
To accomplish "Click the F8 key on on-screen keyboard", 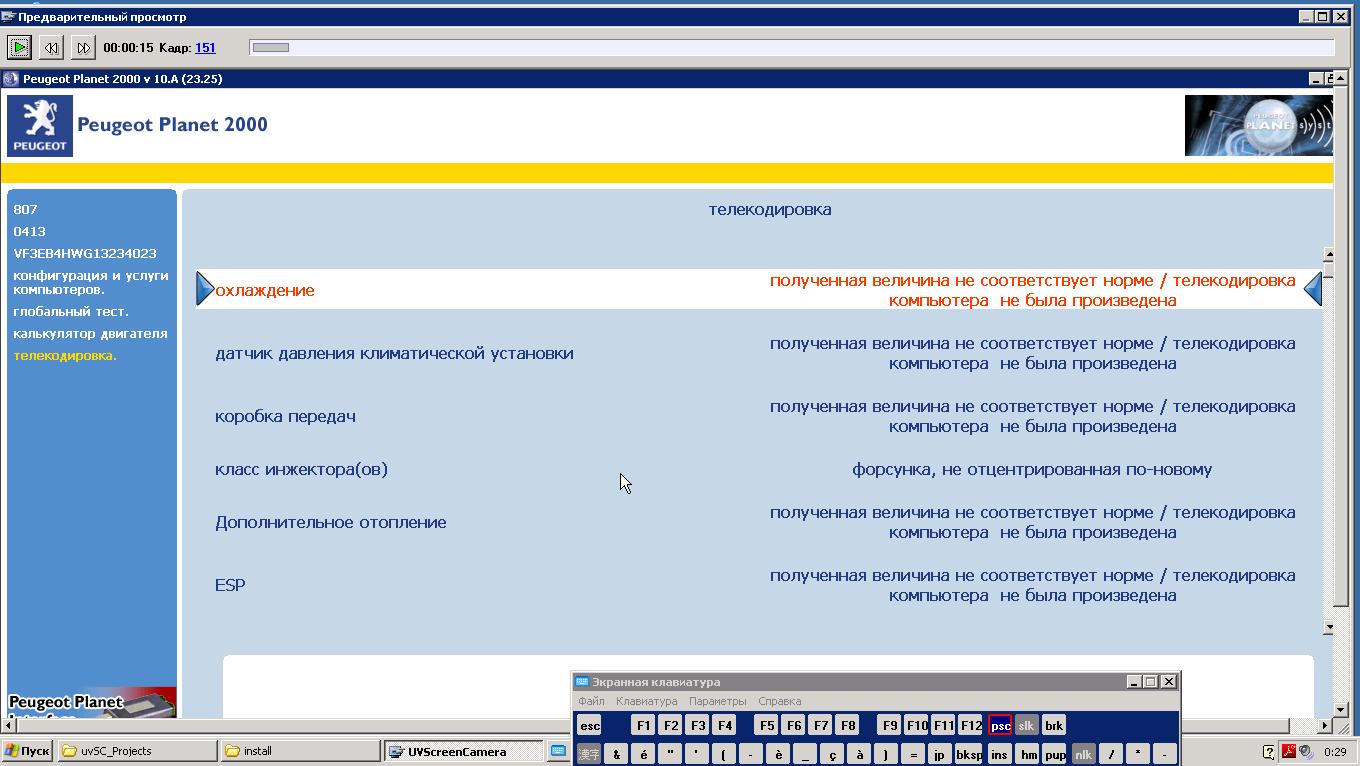I will pos(847,725).
